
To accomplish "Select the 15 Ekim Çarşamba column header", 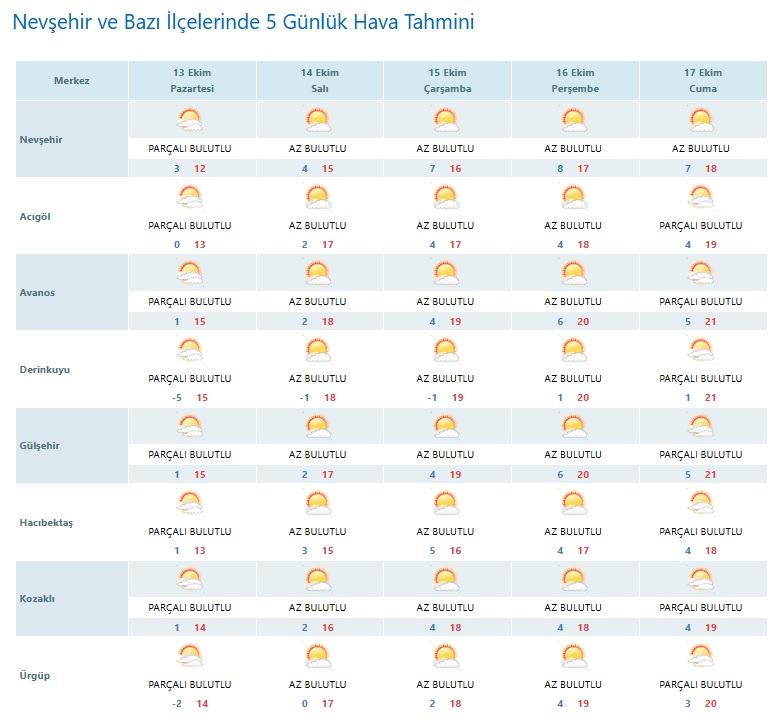I will (447, 81).
